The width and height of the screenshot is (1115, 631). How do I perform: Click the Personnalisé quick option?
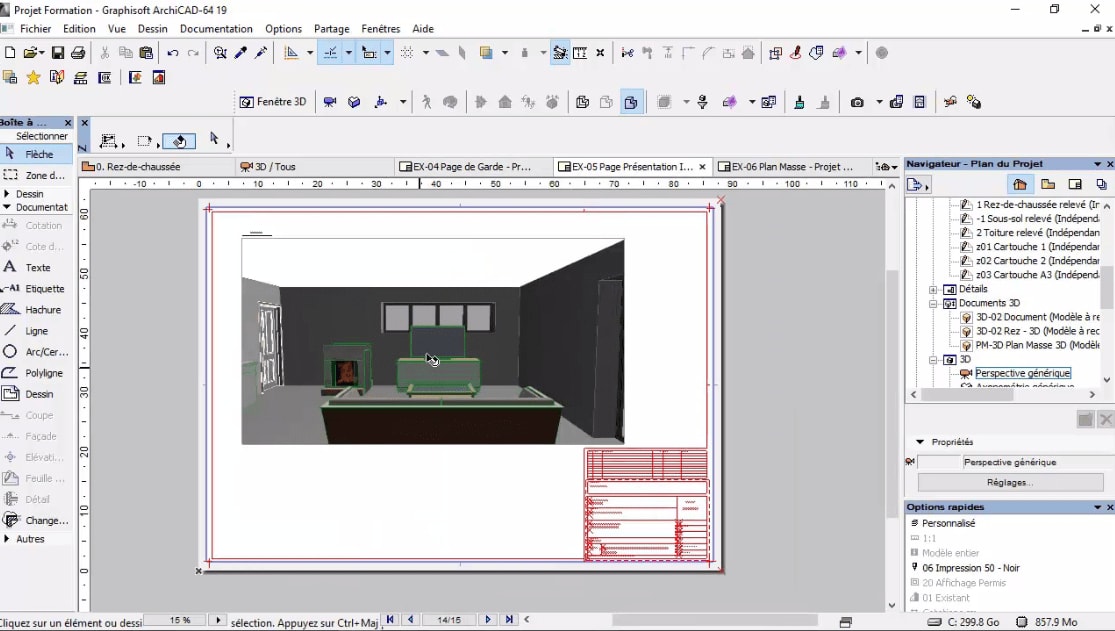948,523
